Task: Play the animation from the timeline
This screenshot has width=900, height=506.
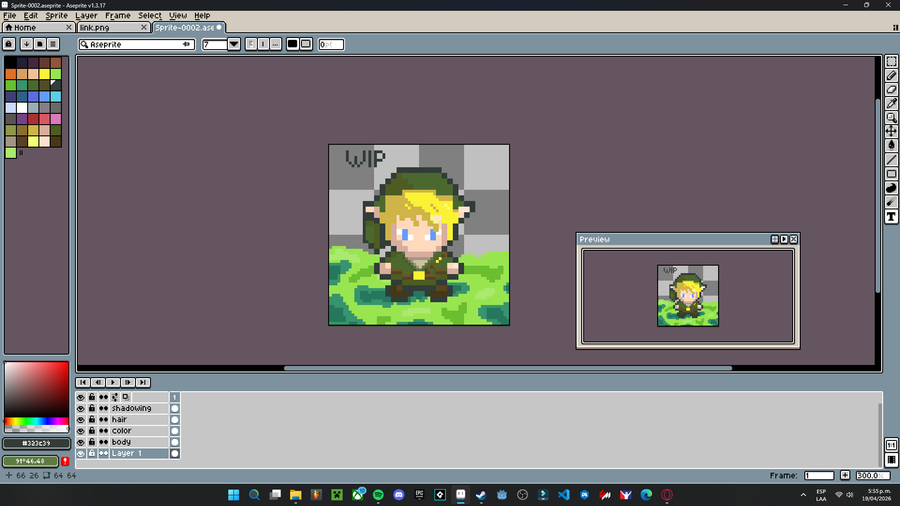Action: click(112, 382)
